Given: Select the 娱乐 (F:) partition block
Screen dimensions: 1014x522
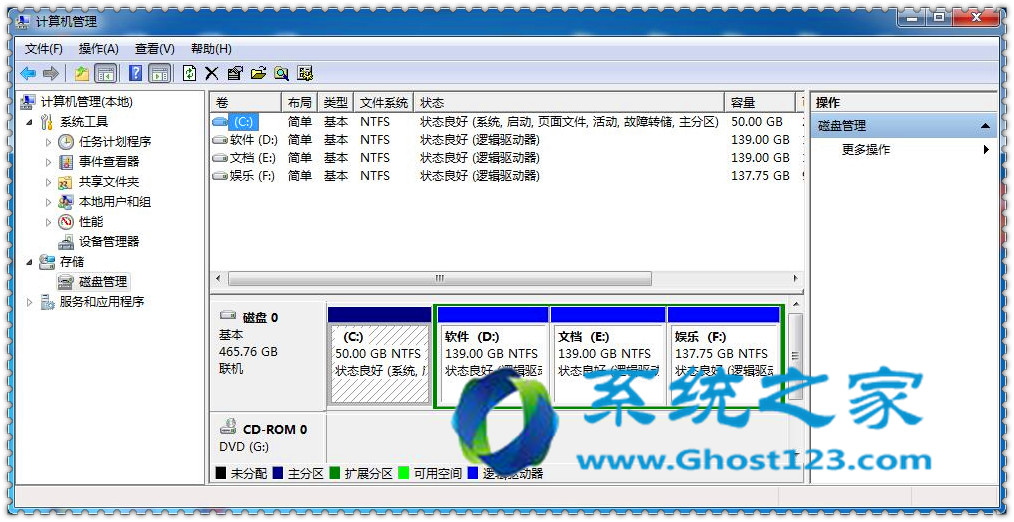Looking at the screenshot, I should coord(723,355).
